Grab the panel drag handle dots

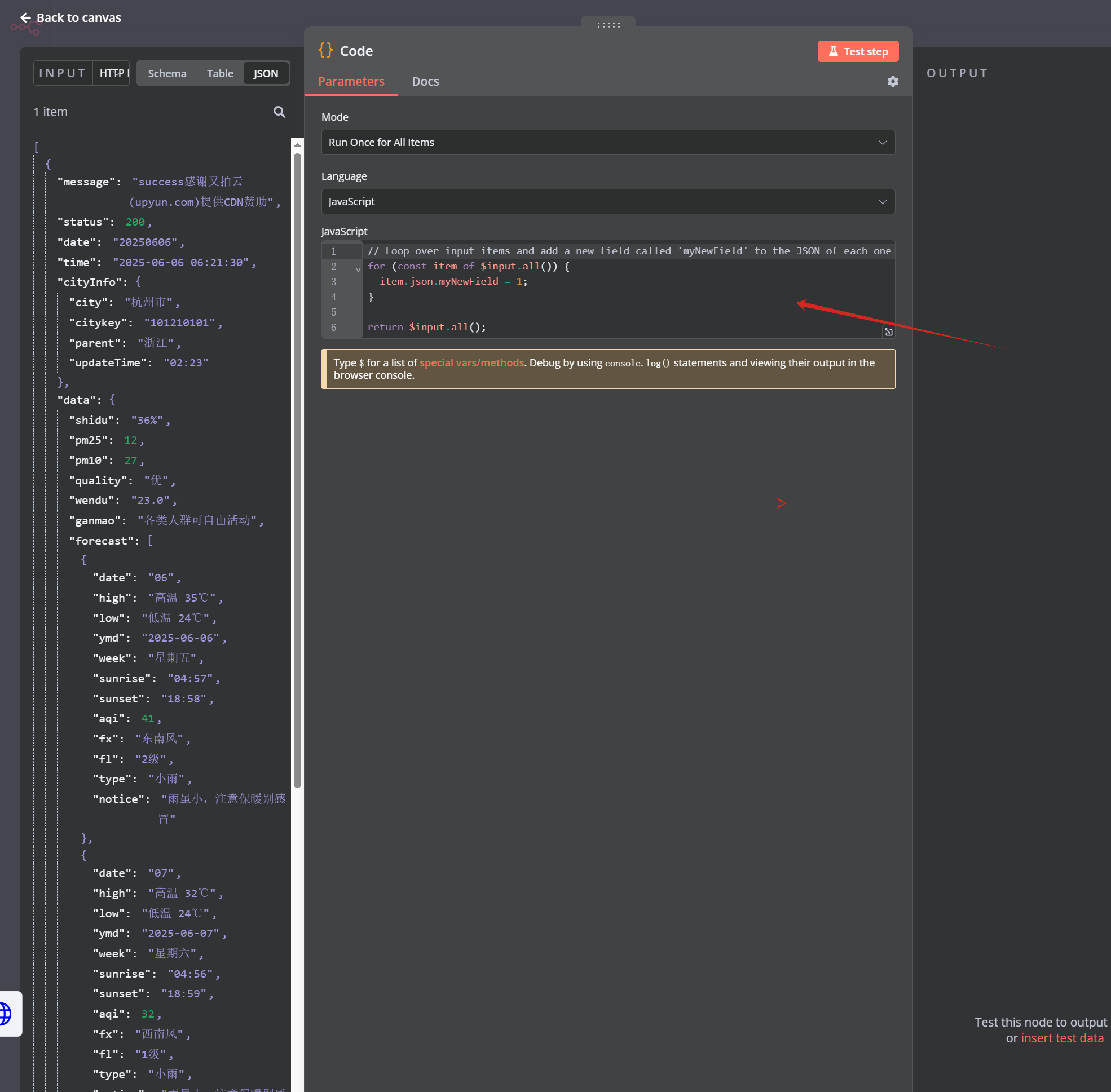[608, 25]
